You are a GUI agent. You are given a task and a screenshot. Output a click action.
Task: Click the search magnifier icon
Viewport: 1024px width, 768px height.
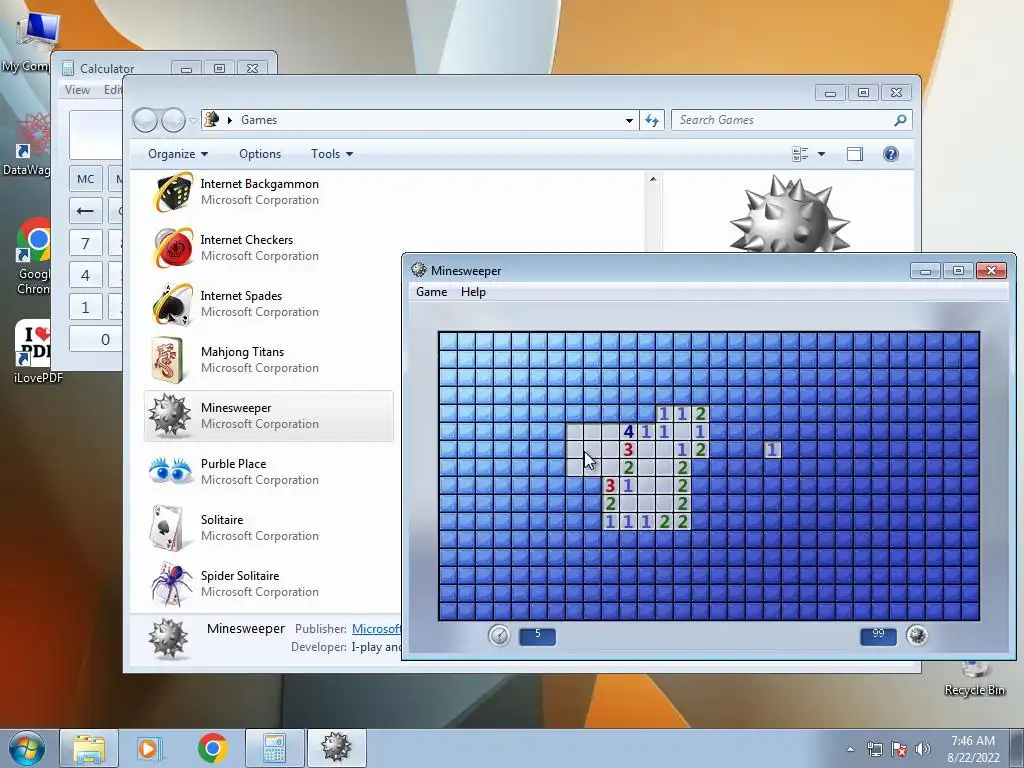[901, 120]
